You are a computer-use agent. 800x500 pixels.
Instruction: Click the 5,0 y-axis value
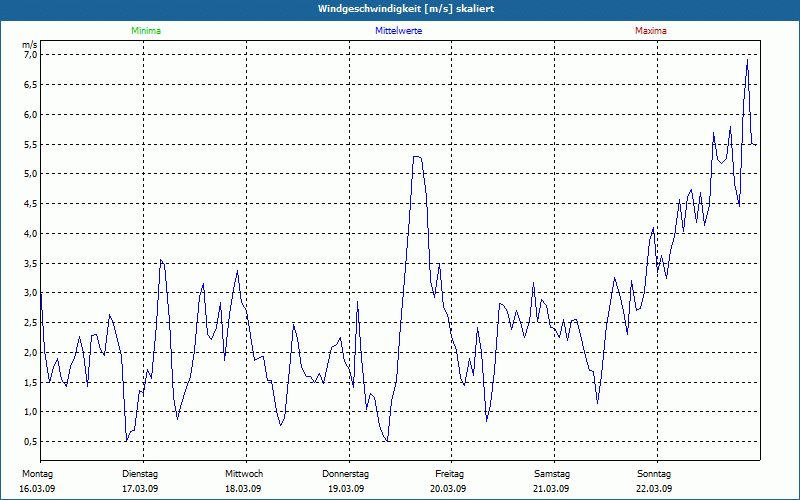point(31,174)
